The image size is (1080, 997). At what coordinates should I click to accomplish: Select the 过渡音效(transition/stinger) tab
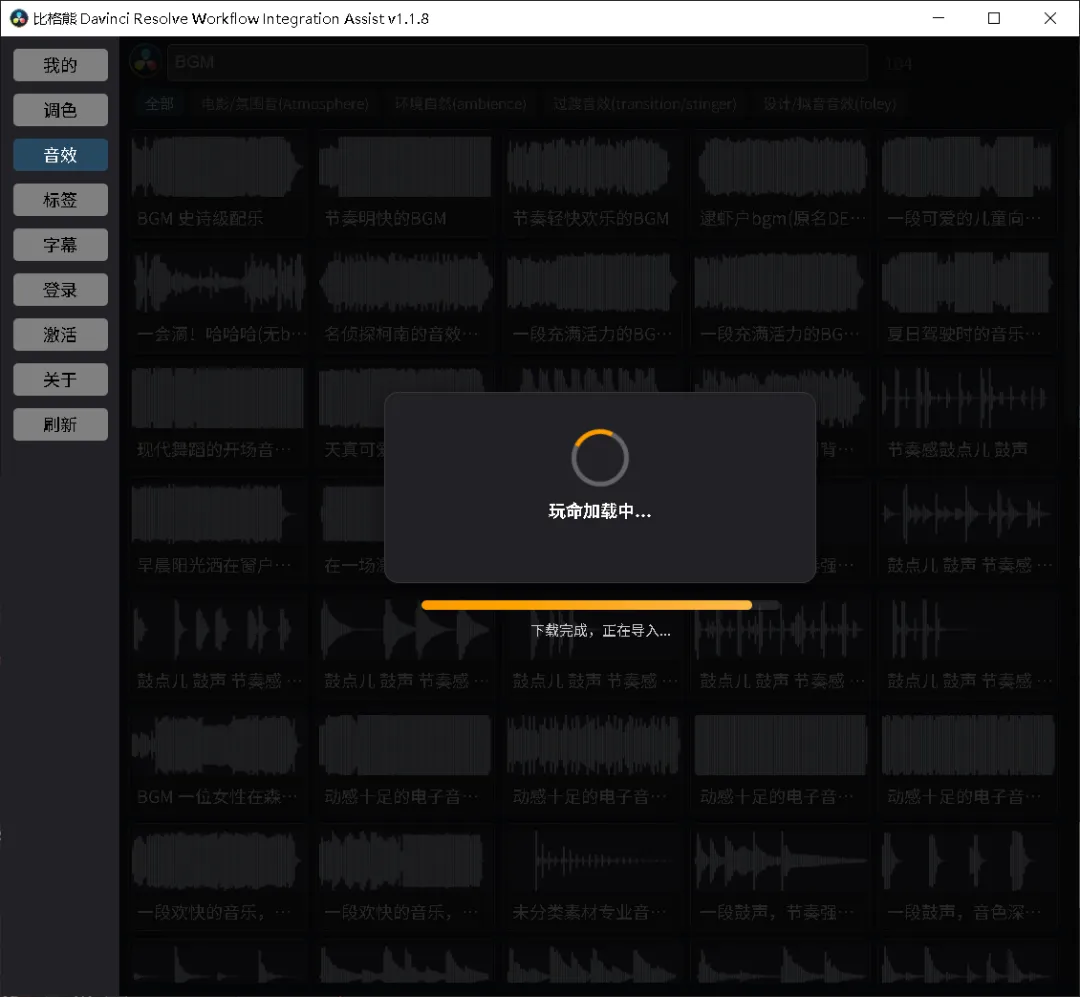click(645, 104)
